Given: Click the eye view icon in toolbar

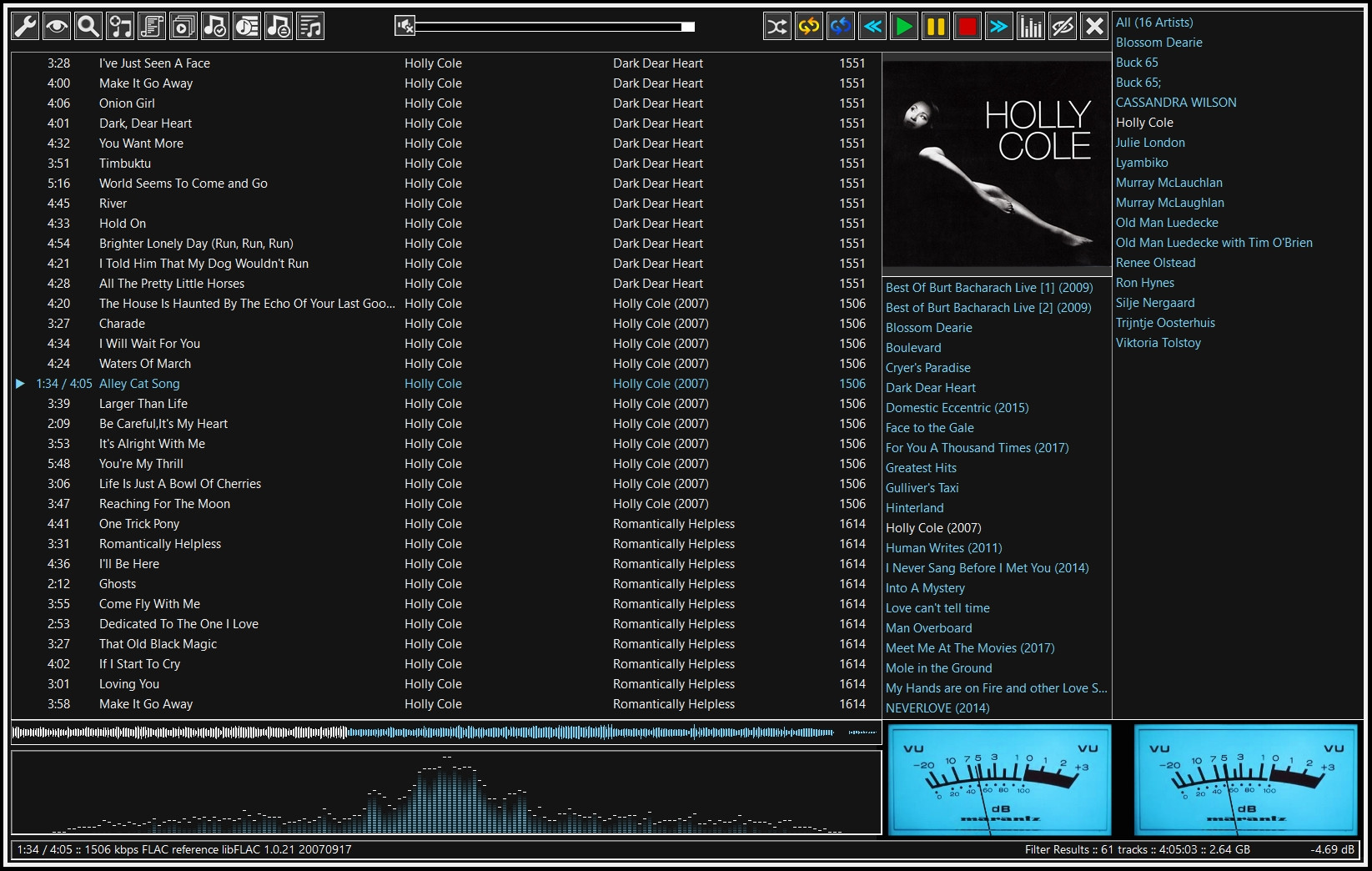Looking at the screenshot, I should point(57,27).
